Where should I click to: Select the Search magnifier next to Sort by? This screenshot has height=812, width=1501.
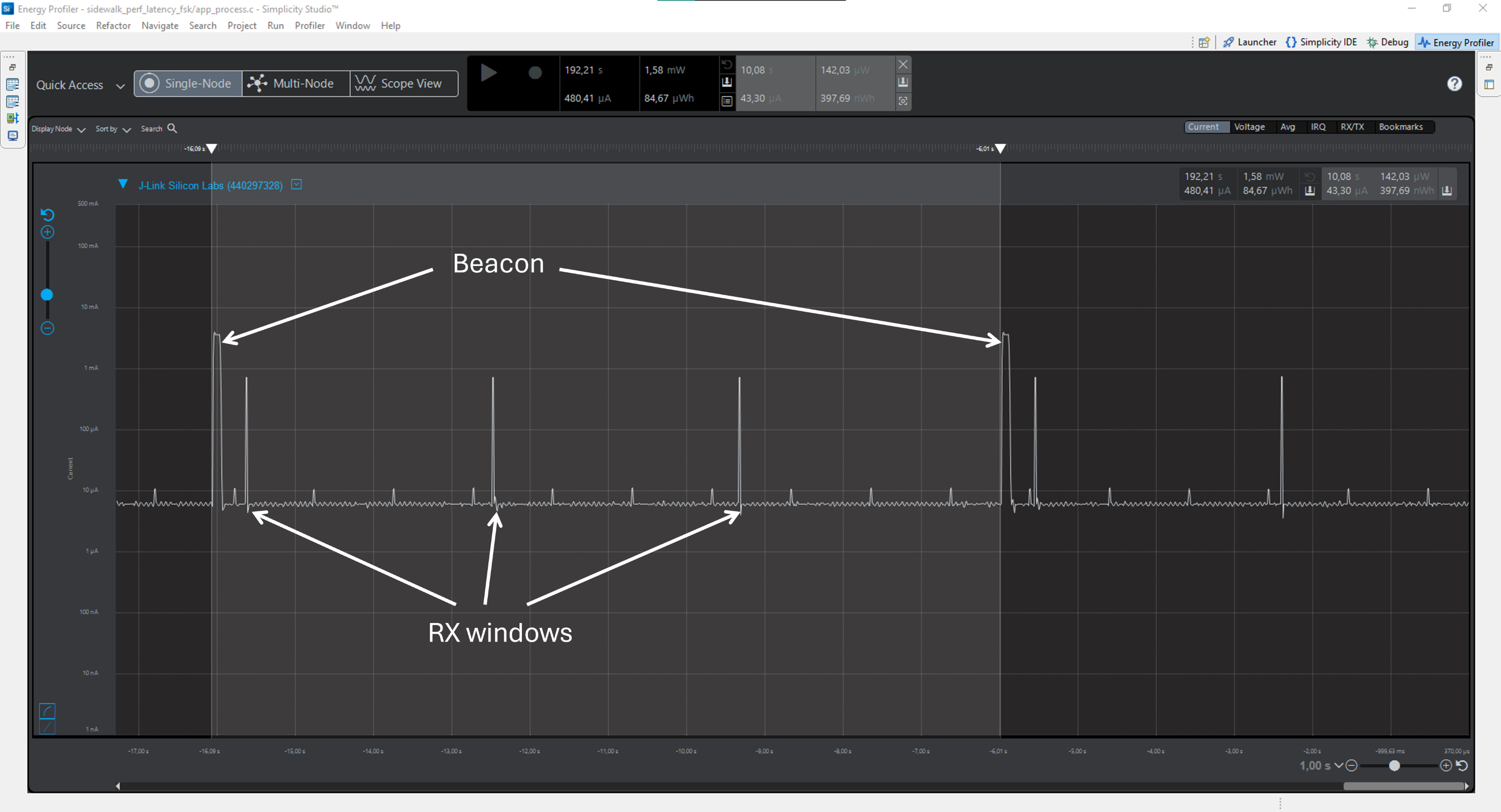172,128
